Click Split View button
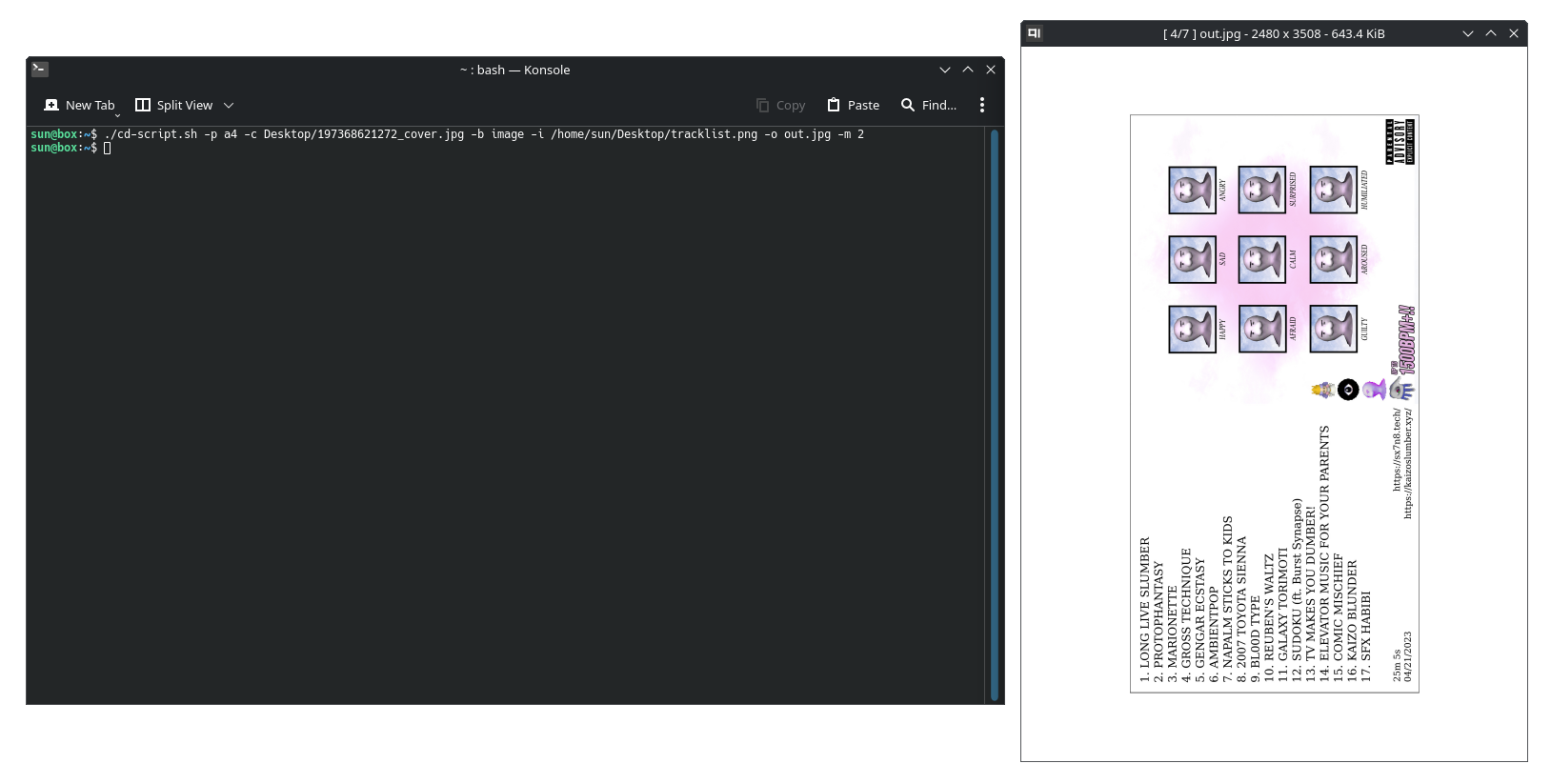The height and width of the screenshot is (784, 1551). pyautogui.click(x=174, y=105)
